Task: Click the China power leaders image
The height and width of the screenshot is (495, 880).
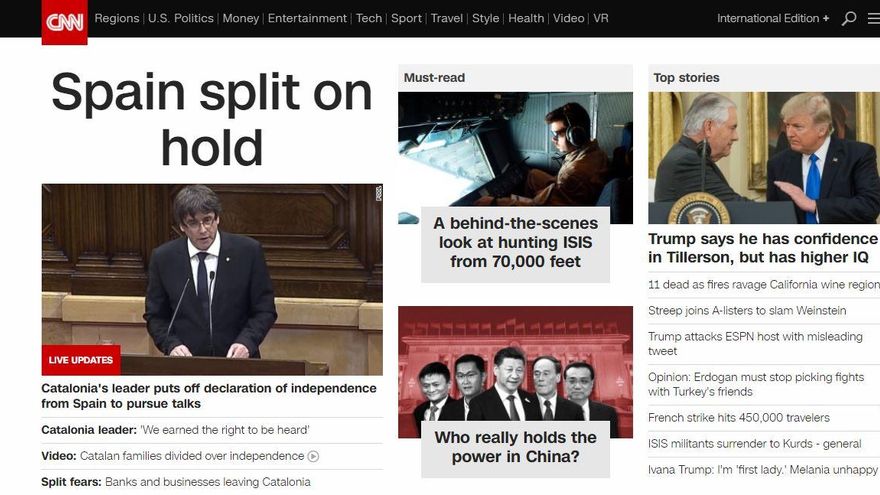Action: [x=515, y=365]
